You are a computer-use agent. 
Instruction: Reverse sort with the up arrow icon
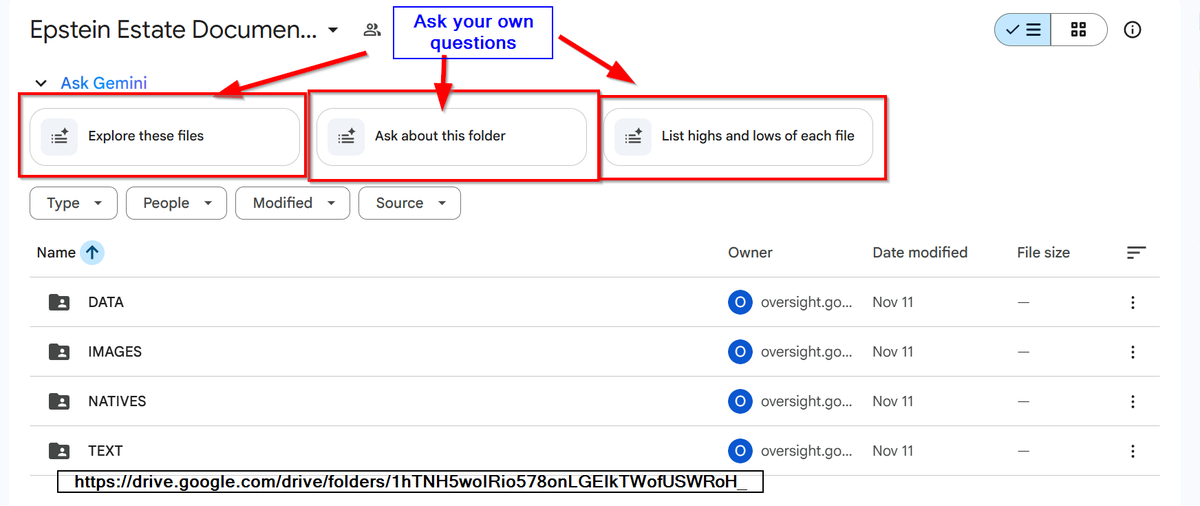(x=92, y=253)
